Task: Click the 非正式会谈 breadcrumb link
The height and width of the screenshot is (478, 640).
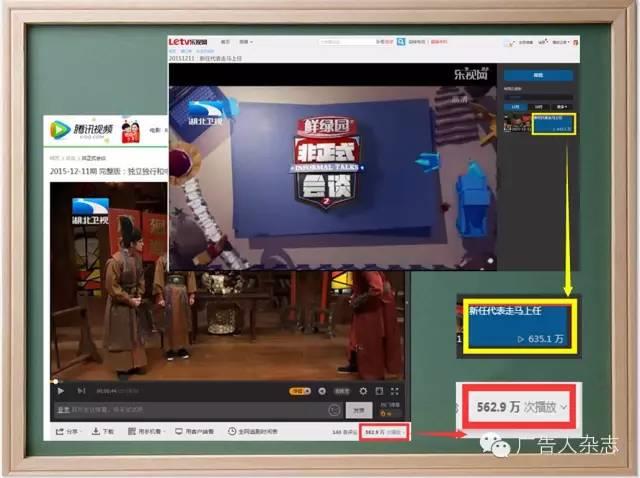Action: 93,158
